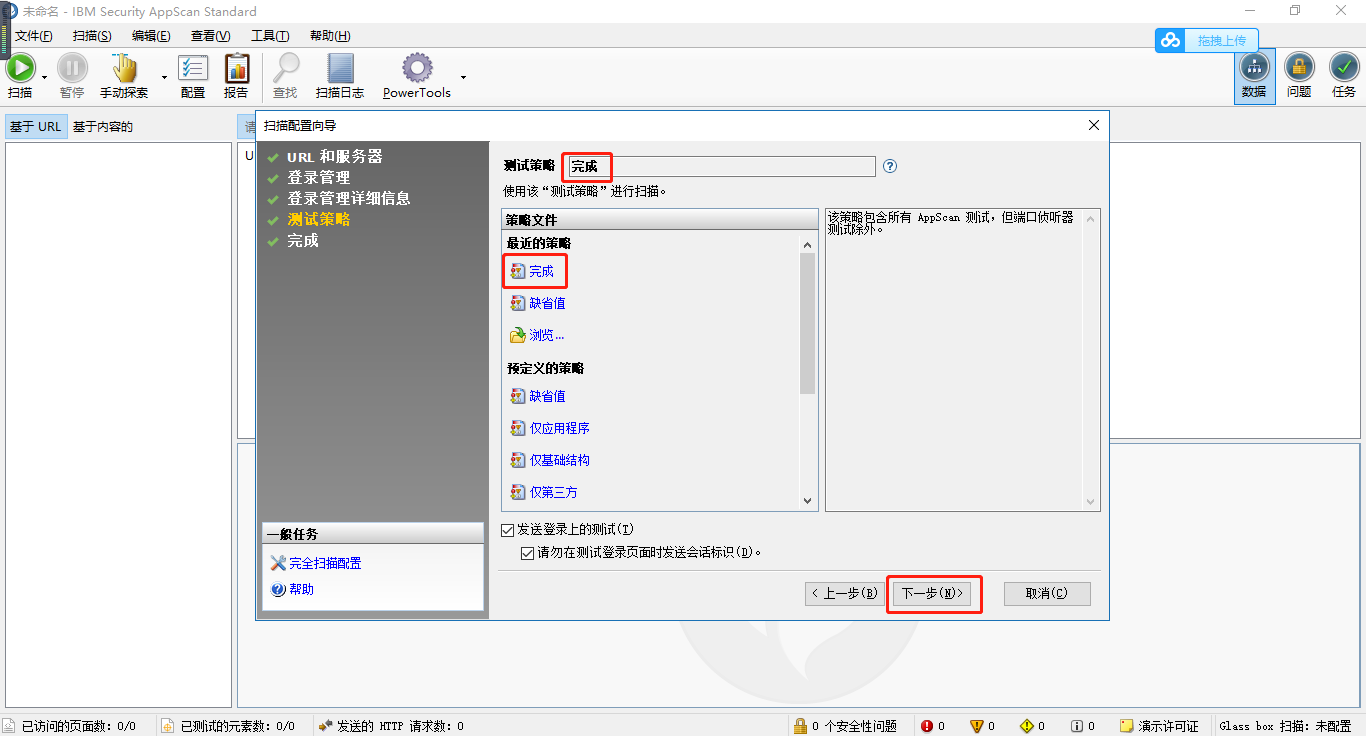Expand the Manual Explore dropdown arrow
1366x736 pixels.
165,77
